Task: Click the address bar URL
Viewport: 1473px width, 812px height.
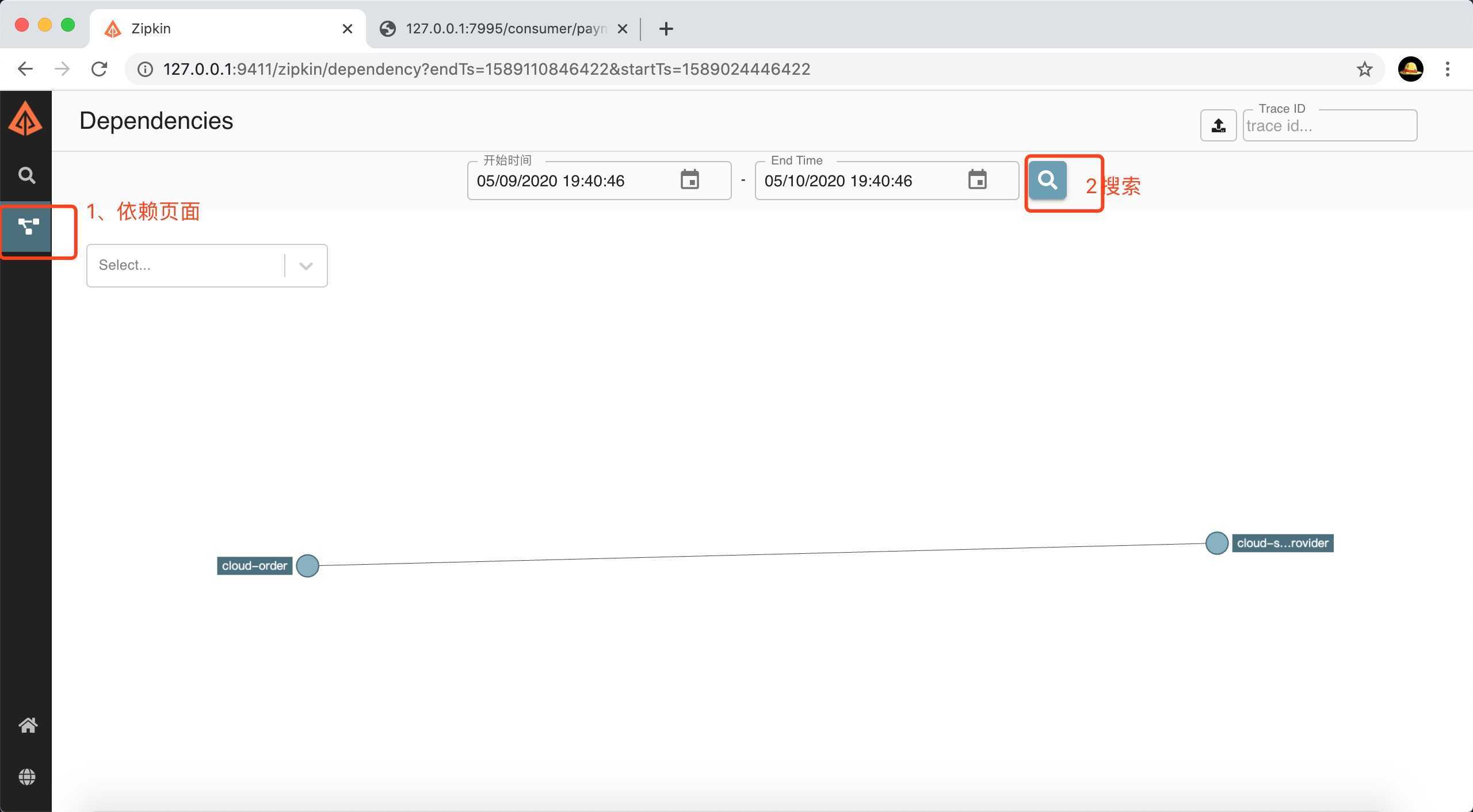Action: (x=487, y=69)
